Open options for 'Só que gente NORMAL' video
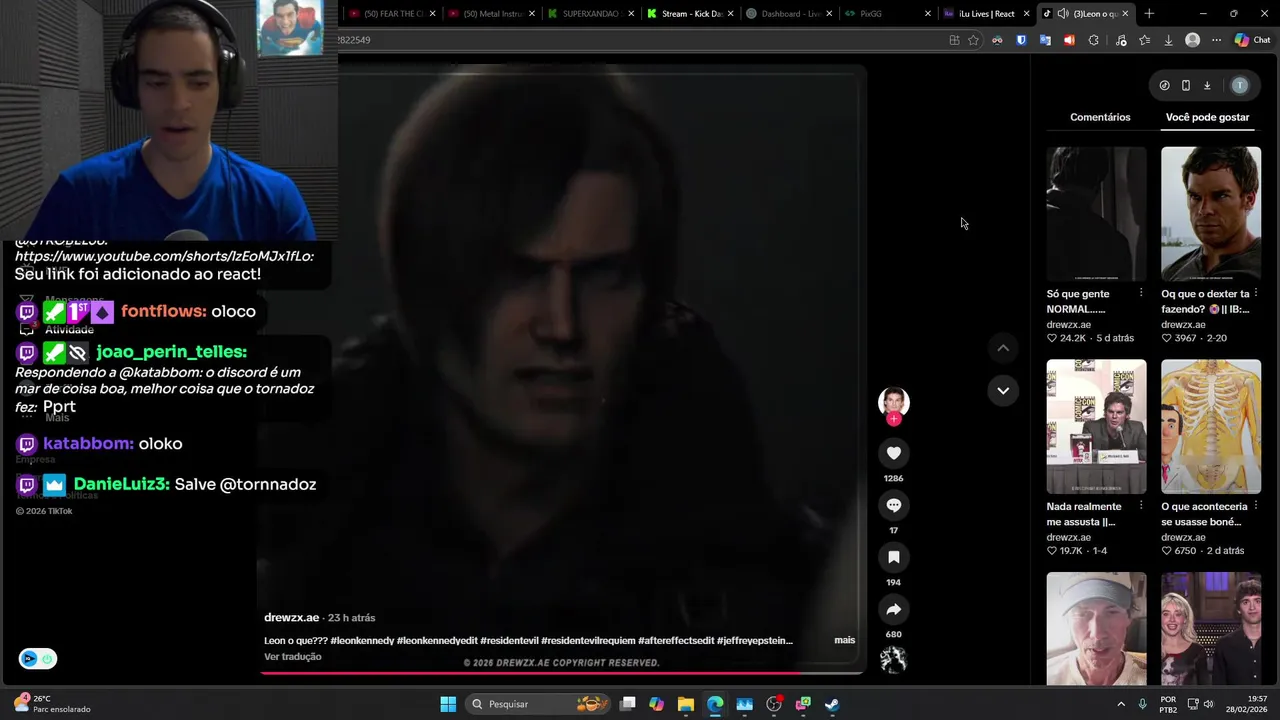The height and width of the screenshot is (720, 1280). tap(1141, 293)
